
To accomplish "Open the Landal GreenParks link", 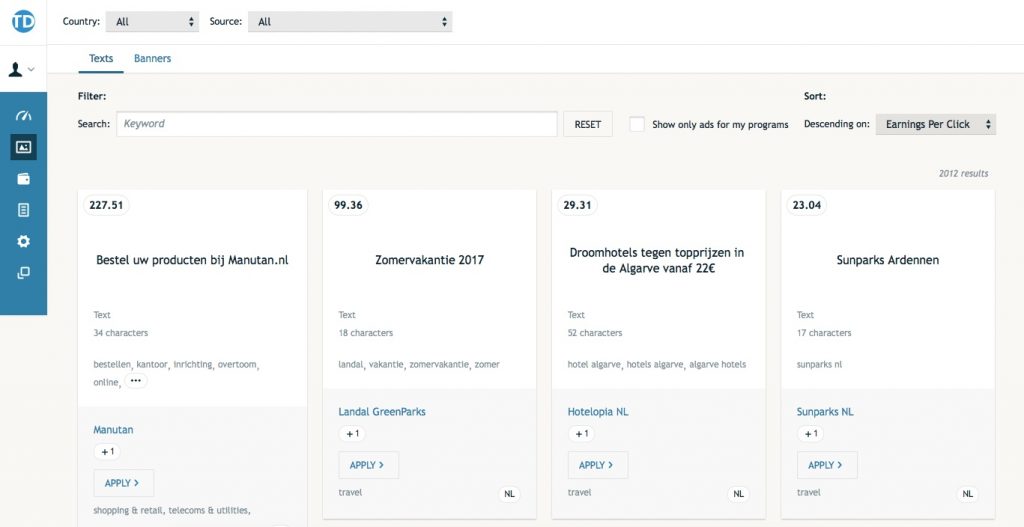I will [x=382, y=412].
